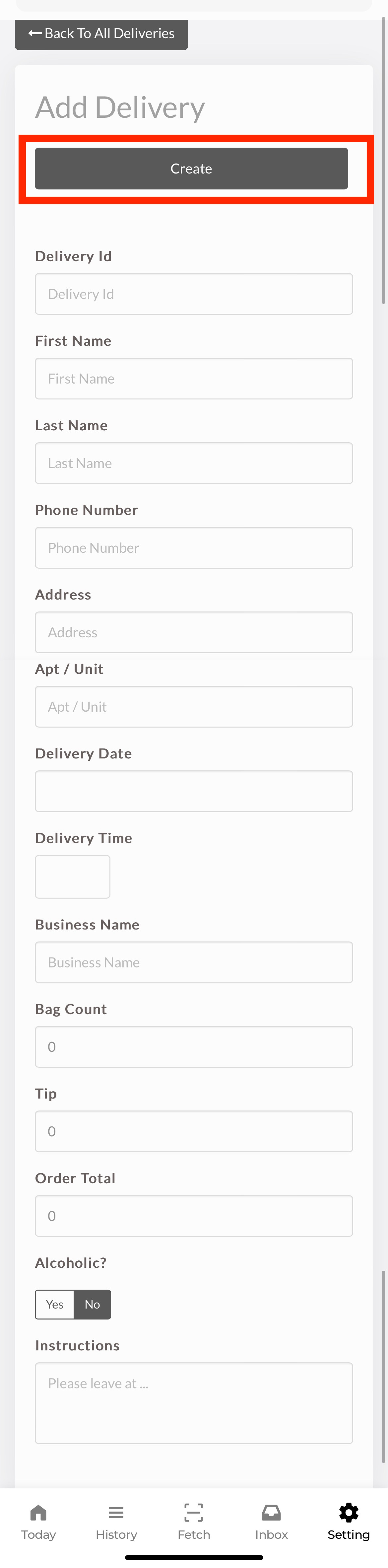Focus the Business Name input field
388x1568 pixels.
coord(194,962)
